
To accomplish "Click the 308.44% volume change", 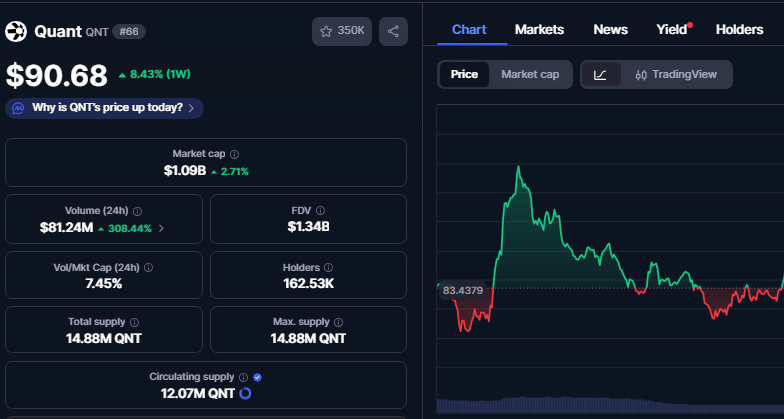I will [x=126, y=228].
